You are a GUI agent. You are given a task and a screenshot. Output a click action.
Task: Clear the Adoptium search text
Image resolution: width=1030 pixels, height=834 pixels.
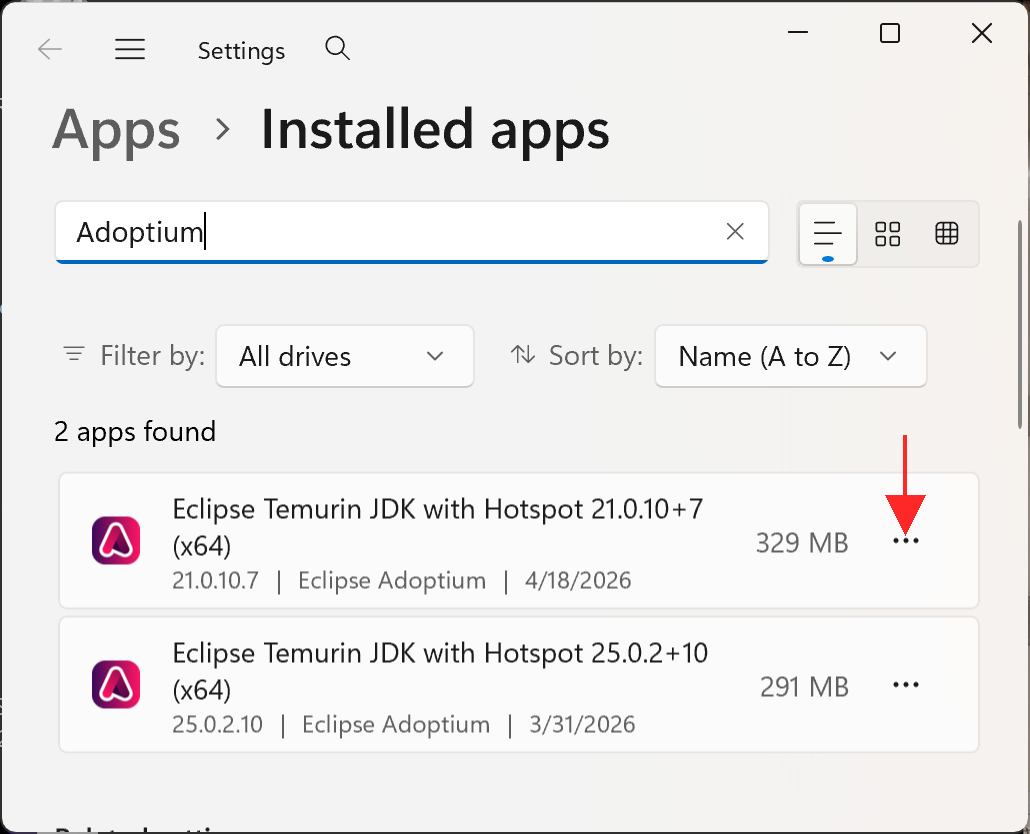click(735, 231)
